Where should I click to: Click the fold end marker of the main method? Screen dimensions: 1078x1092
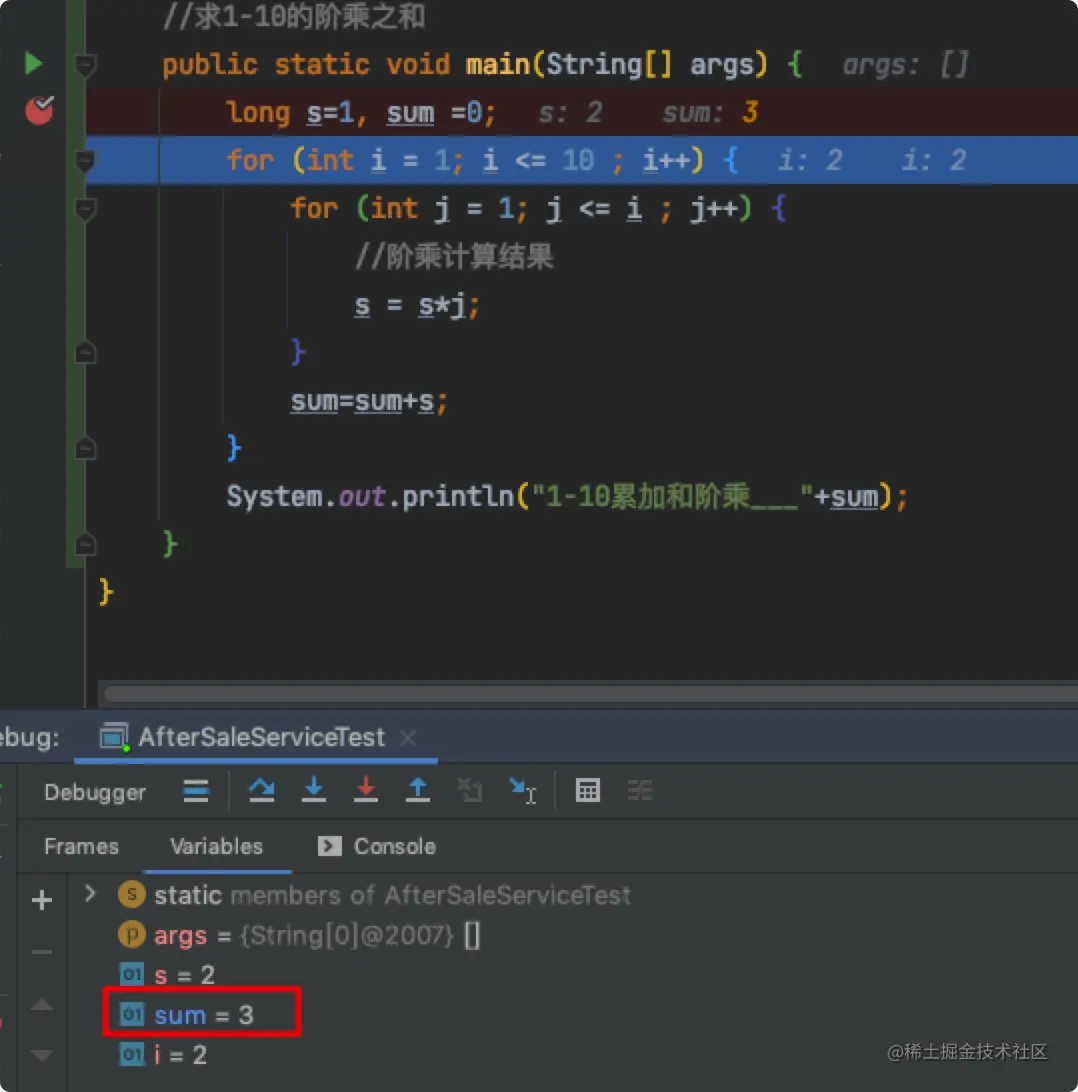(x=85, y=544)
